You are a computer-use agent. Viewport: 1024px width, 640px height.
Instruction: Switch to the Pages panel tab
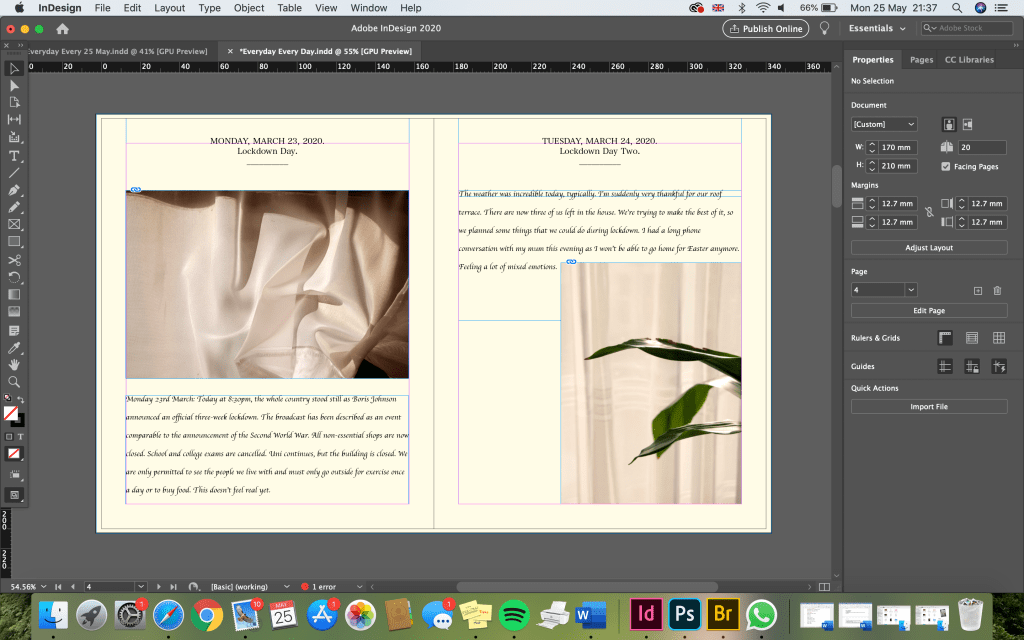point(921,60)
